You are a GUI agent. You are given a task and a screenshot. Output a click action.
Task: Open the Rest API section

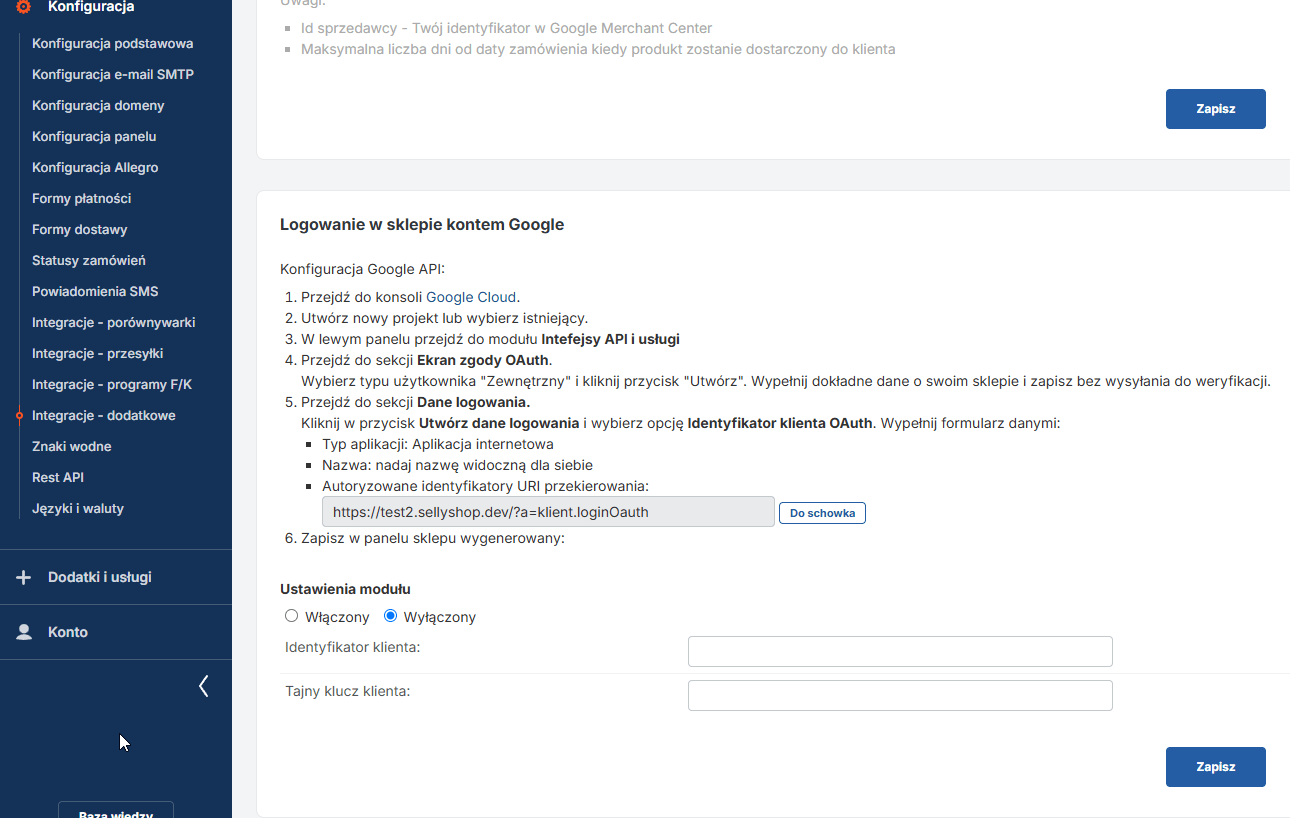pos(58,478)
